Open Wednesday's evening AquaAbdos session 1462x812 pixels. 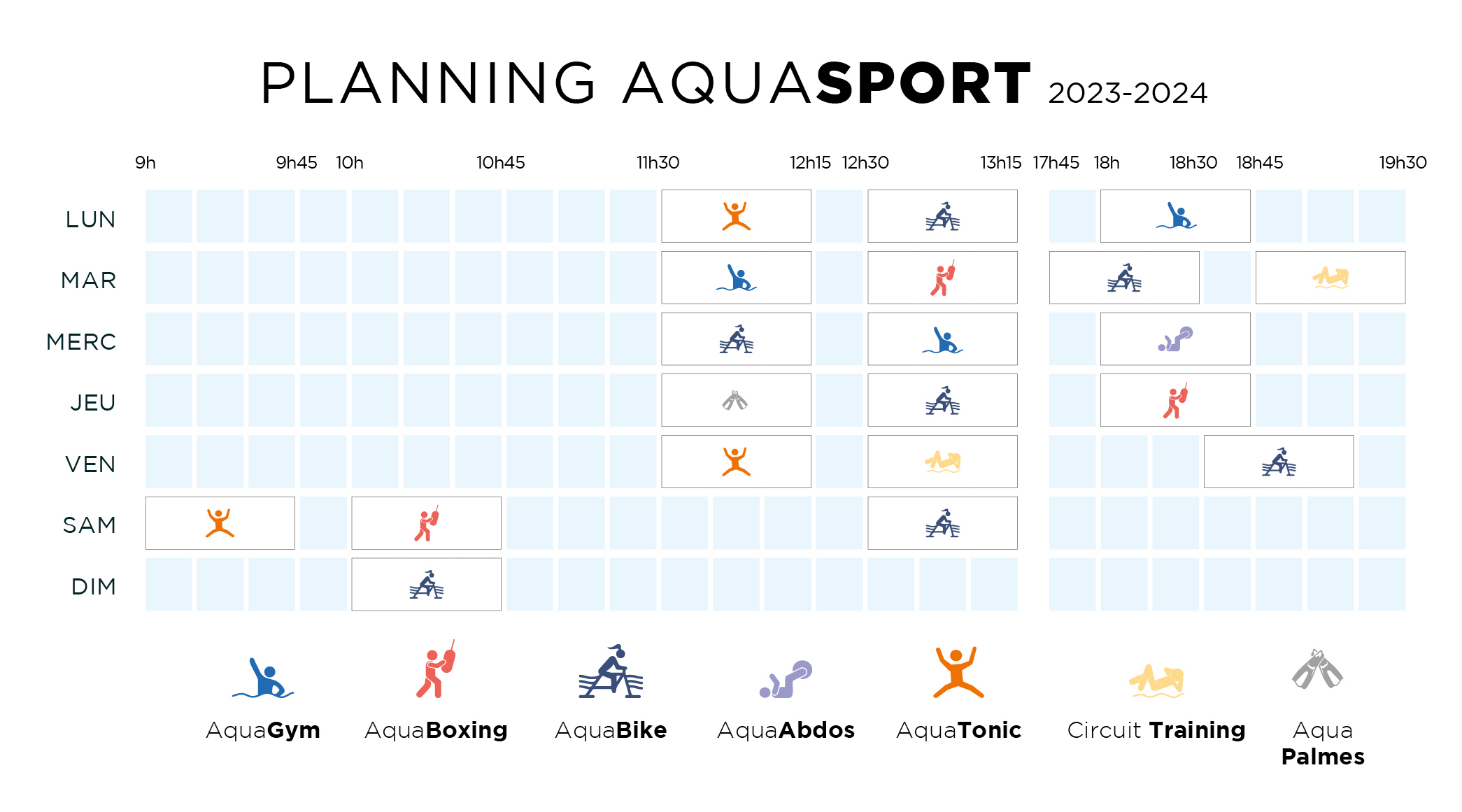[1175, 339]
